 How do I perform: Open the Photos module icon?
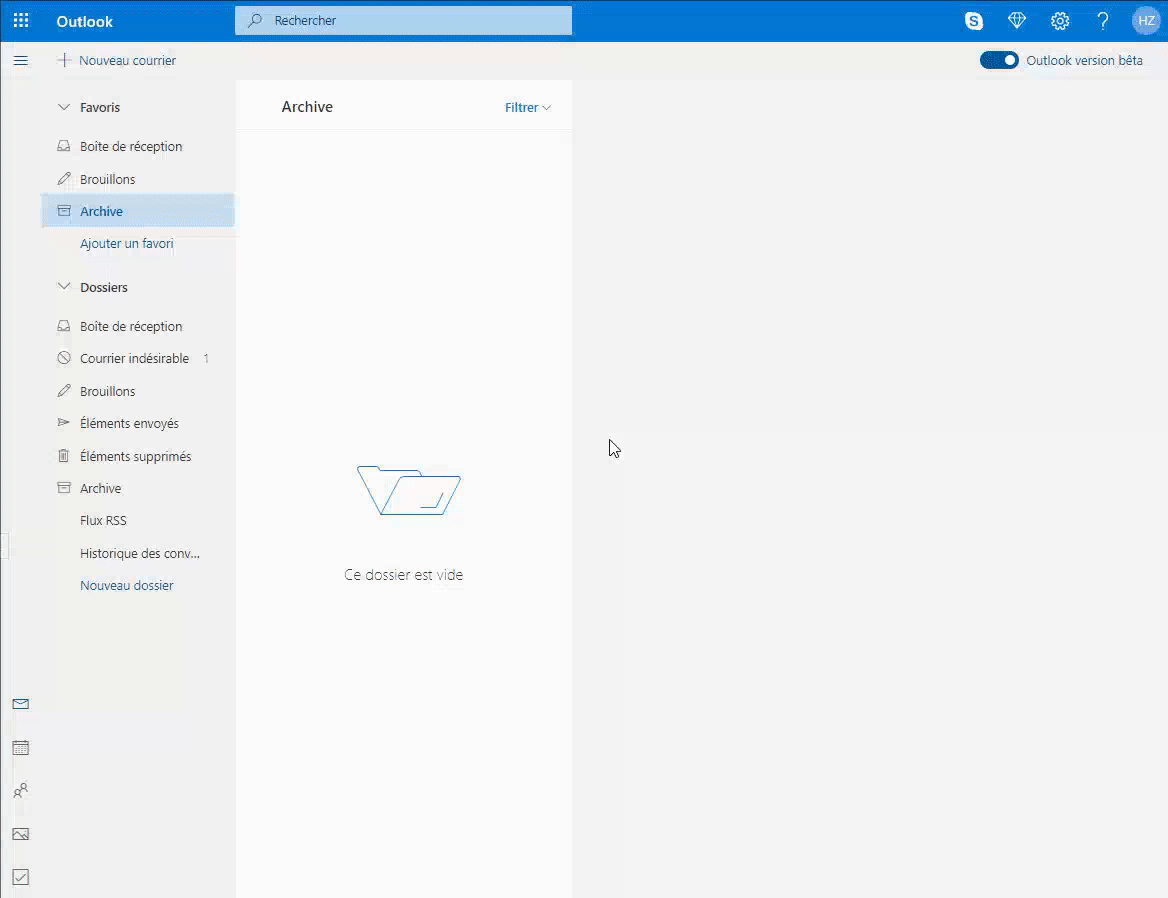(20, 834)
